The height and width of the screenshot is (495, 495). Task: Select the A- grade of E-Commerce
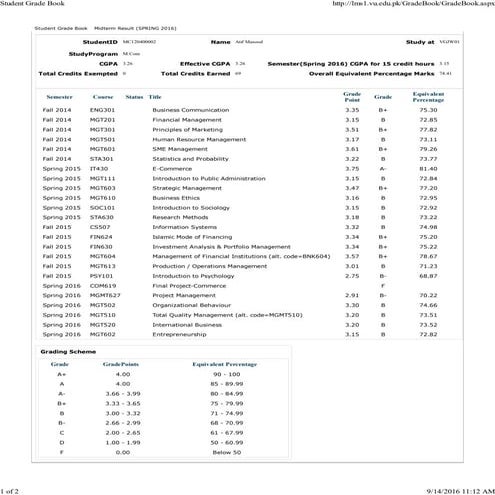[x=383, y=169]
